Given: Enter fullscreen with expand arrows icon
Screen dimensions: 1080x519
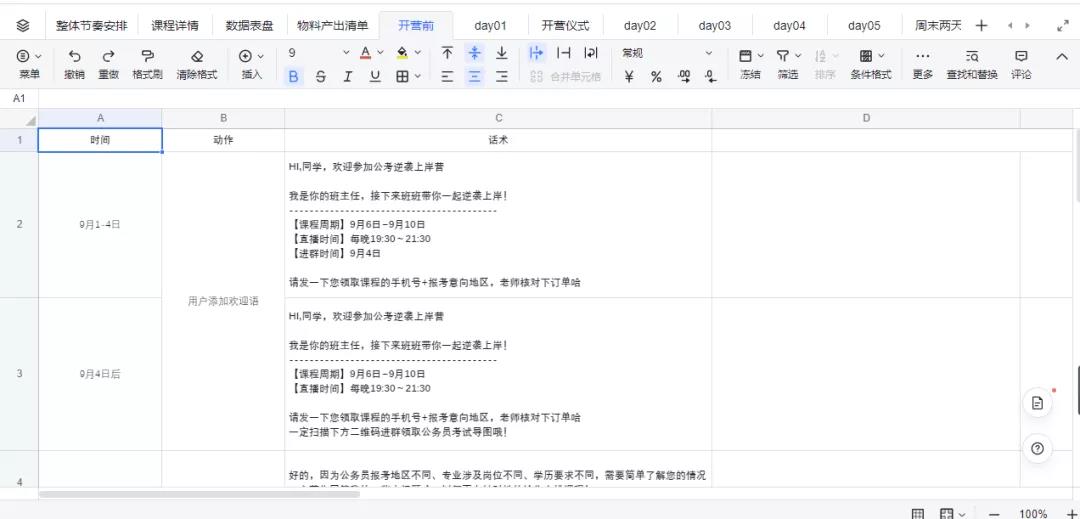Looking at the screenshot, I should (x=1062, y=26).
